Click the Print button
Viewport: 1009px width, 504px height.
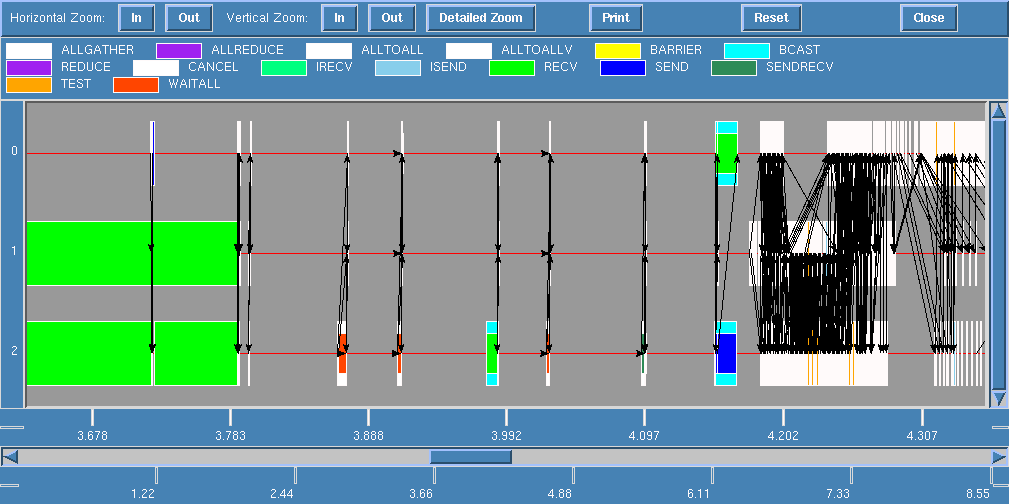coord(616,18)
